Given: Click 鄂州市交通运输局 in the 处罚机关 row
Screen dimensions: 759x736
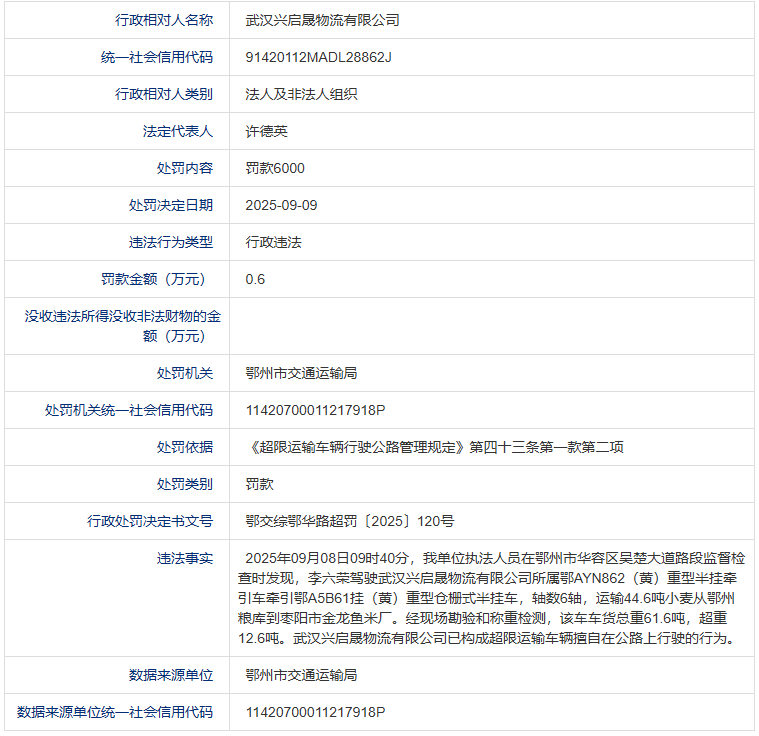Looking at the screenshot, I should pyautogui.click(x=301, y=373).
